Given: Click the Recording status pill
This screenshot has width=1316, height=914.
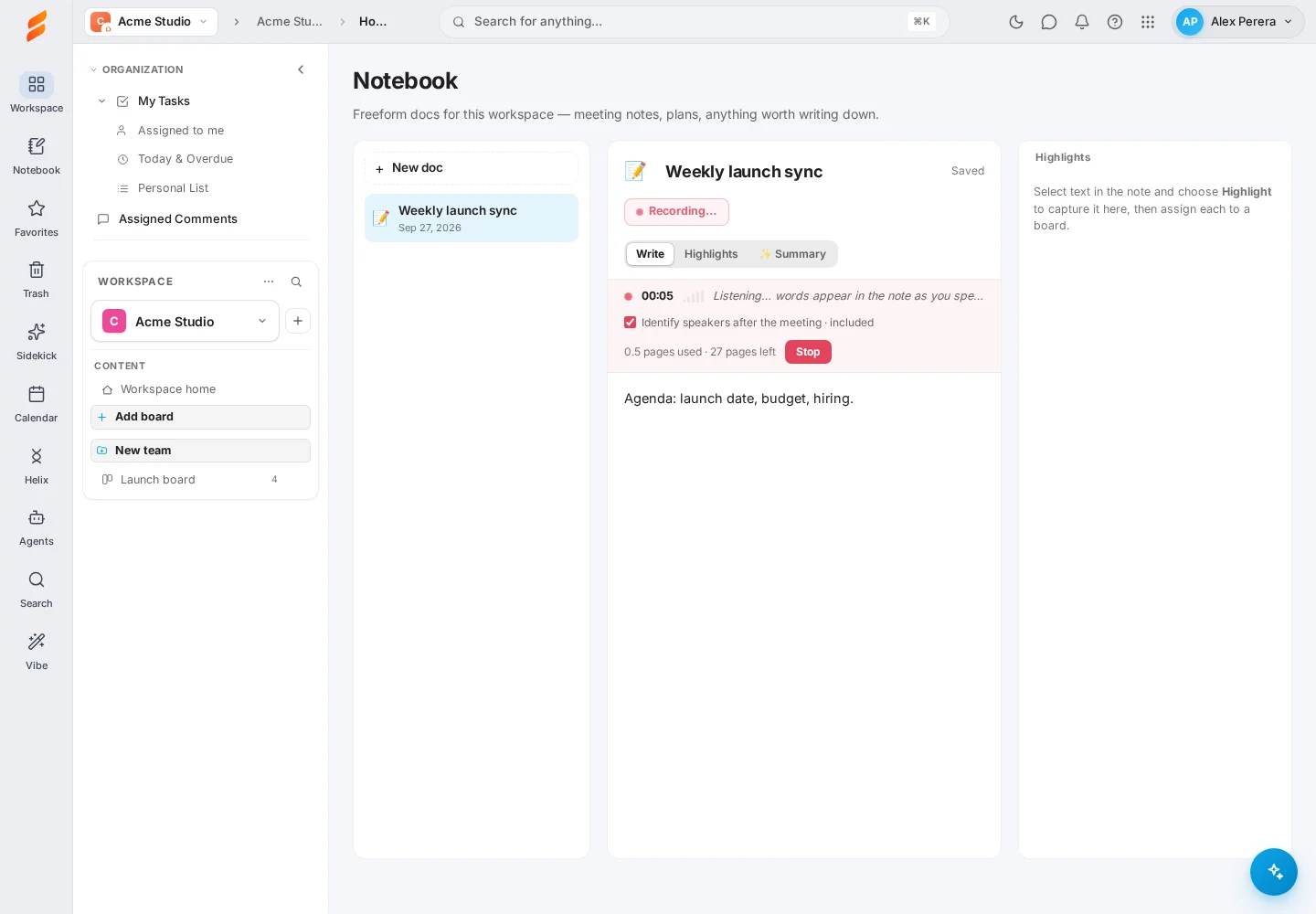Looking at the screenshot, I should coord(676,212).
